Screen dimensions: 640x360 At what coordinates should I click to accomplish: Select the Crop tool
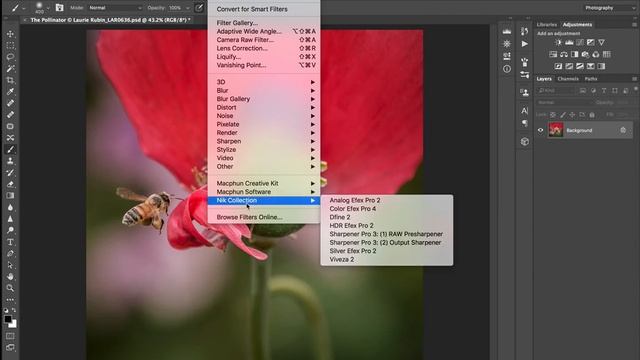[x=10, y=80]
